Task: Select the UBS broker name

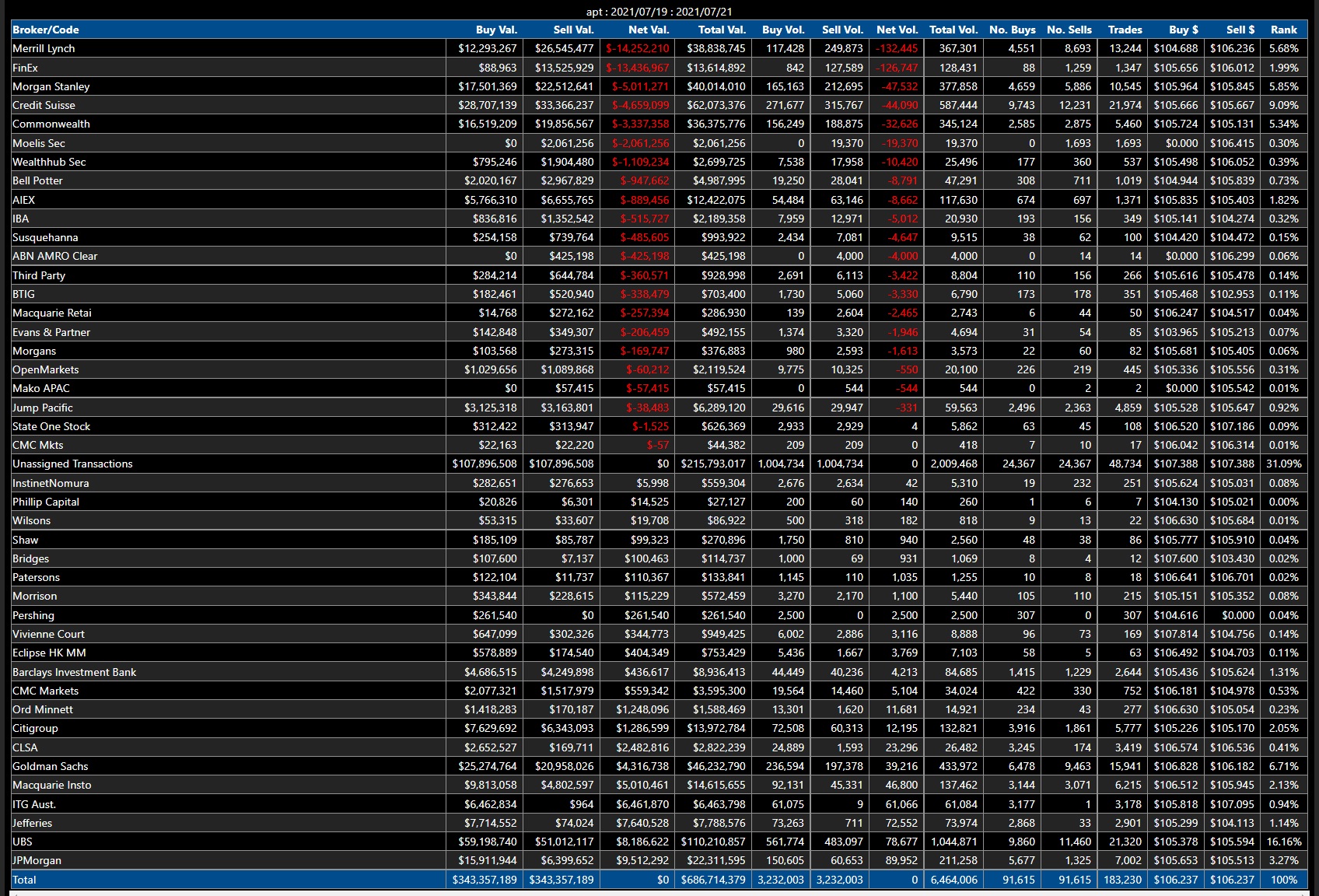Action: pos(23,842)
